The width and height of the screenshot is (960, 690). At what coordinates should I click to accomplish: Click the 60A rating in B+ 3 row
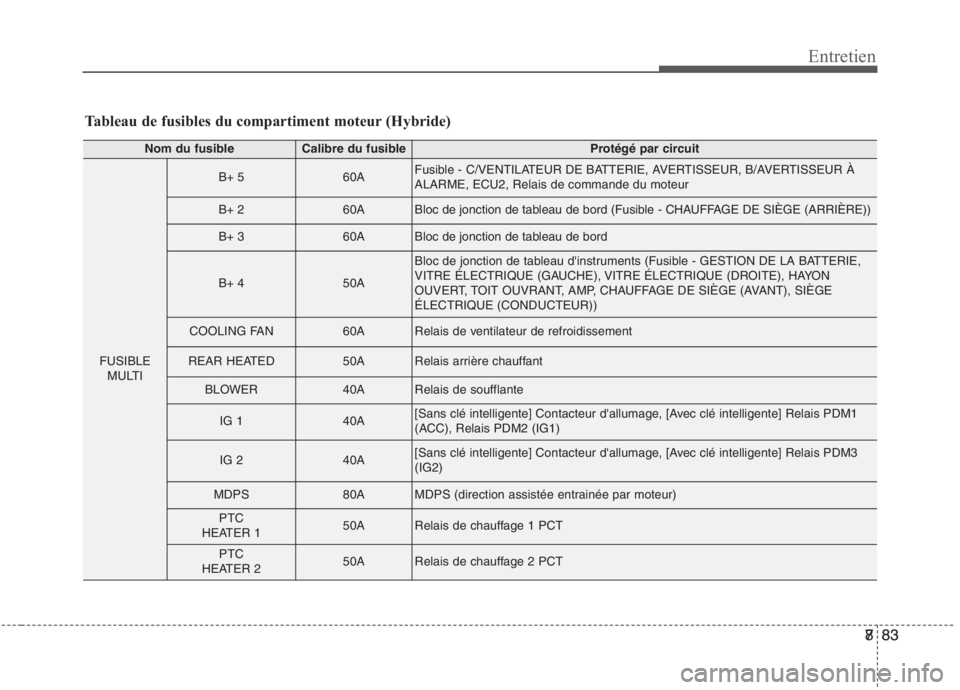[353, 237]
